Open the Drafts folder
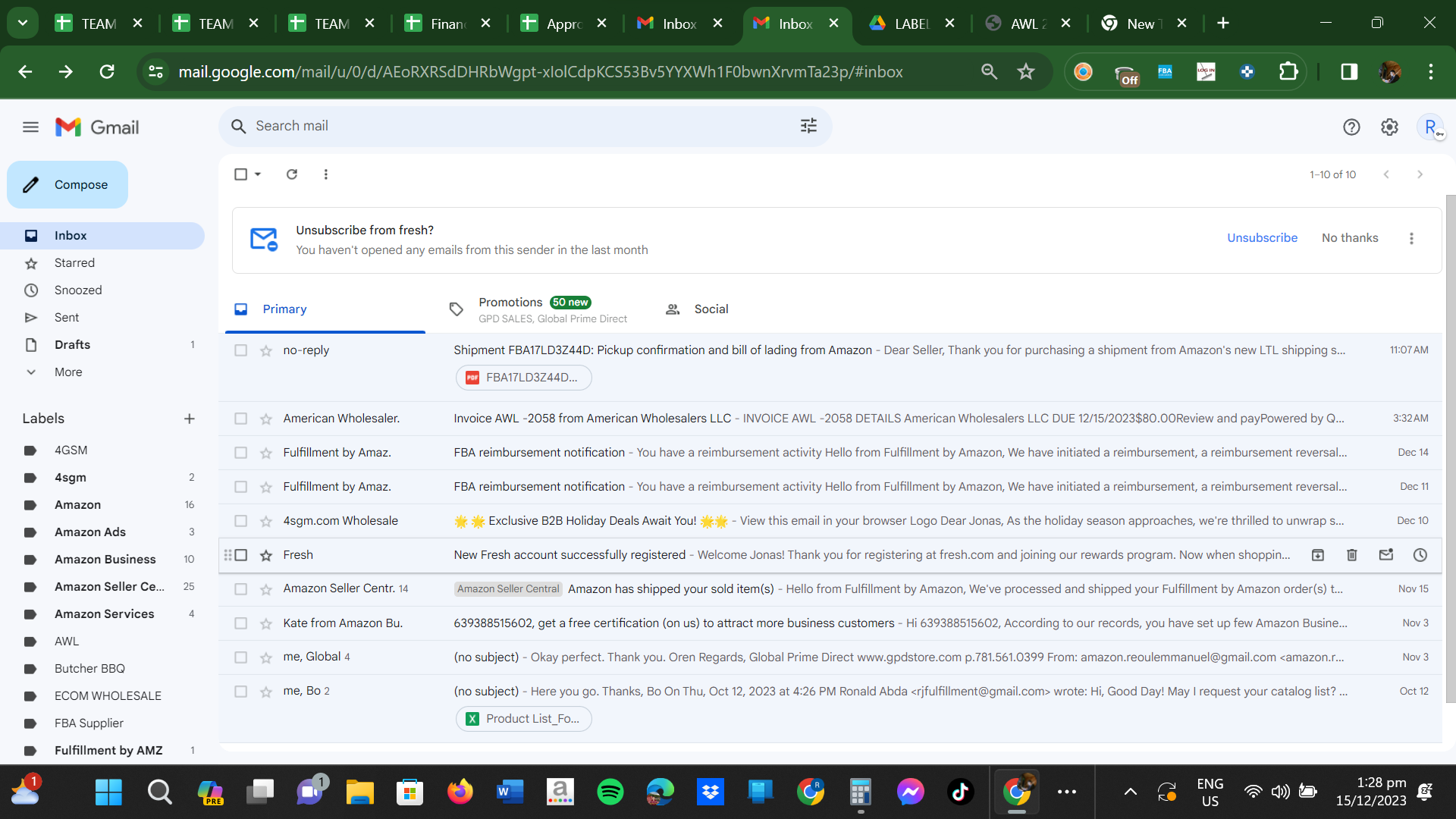The height and width of the screenshot is (819, 1456). (x=72, y=345)
